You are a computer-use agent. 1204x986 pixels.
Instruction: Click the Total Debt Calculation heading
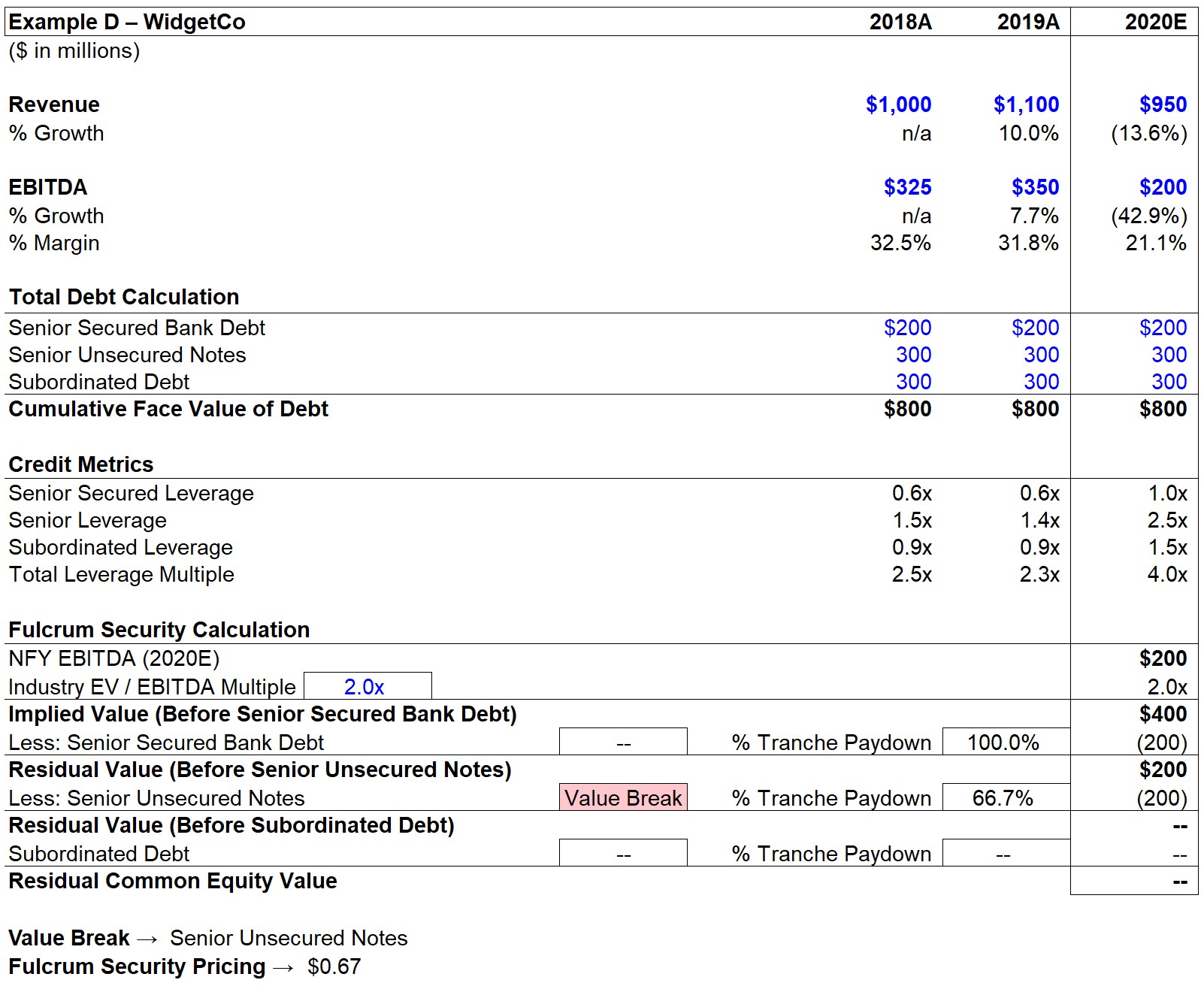tap(124, 297)
